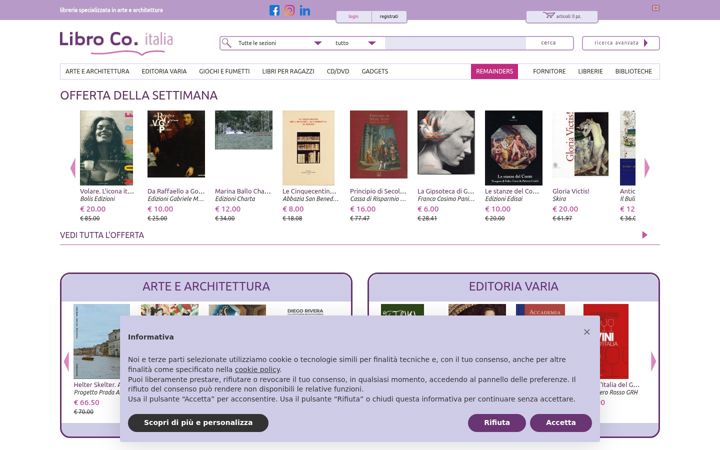Click the 'Principio di Secol...' title
This screenshot has height=450, width=720.
(378, 191)
